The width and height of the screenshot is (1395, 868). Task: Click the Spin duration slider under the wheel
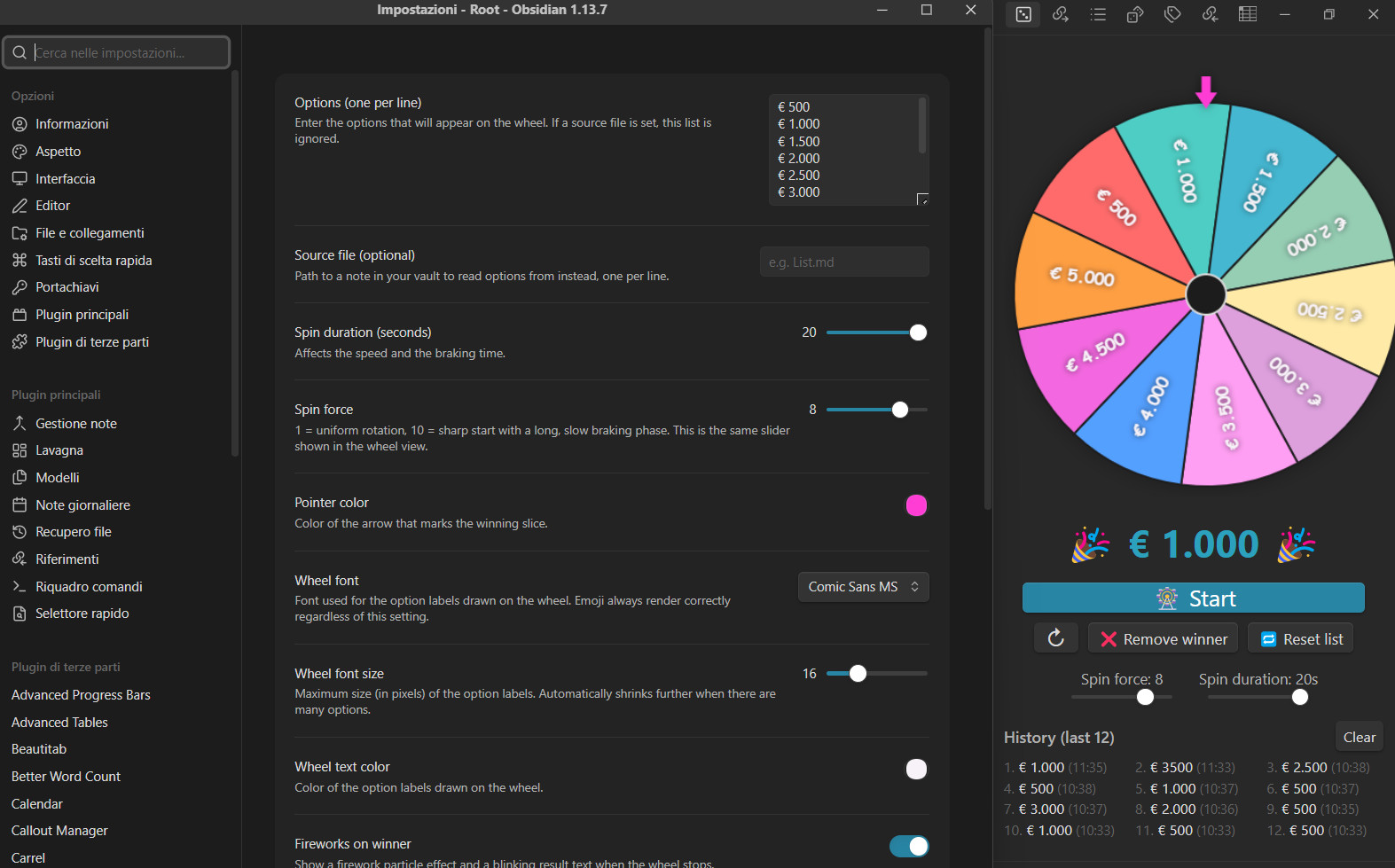click(x=1258, y=697)
